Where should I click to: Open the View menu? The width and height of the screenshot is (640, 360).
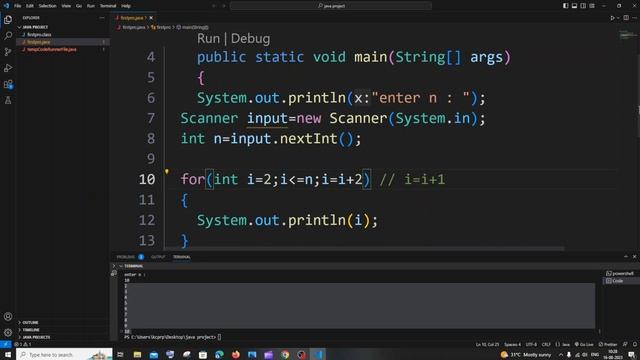[66, 6]
